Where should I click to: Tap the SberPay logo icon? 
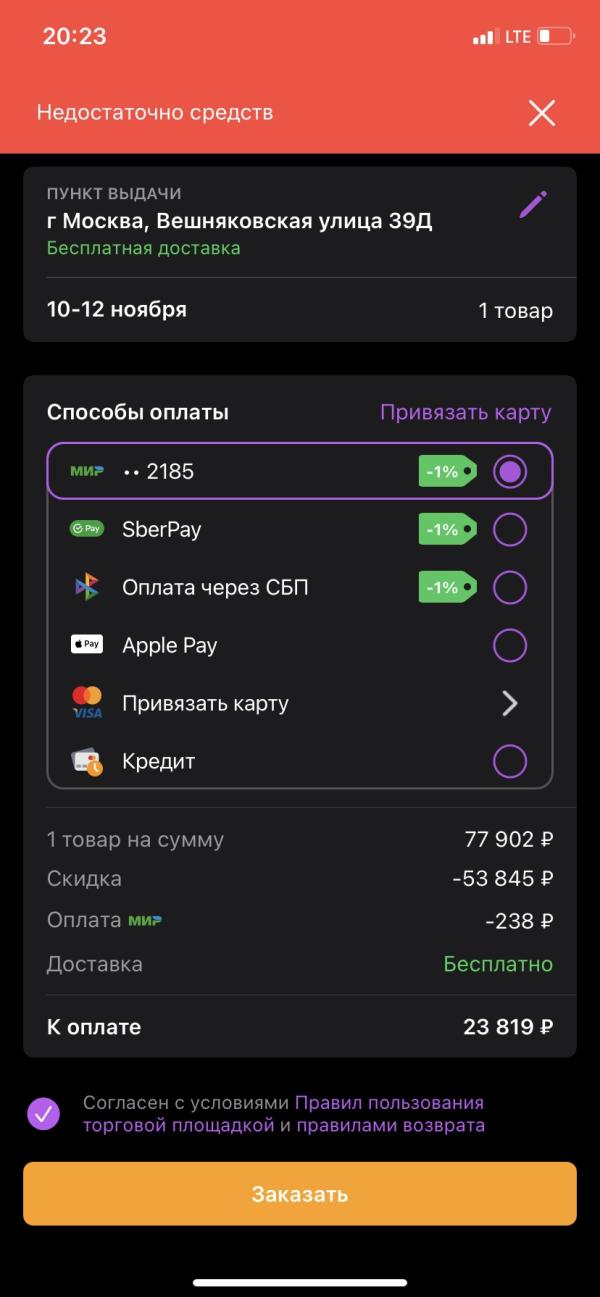click(x=87, y=529)
